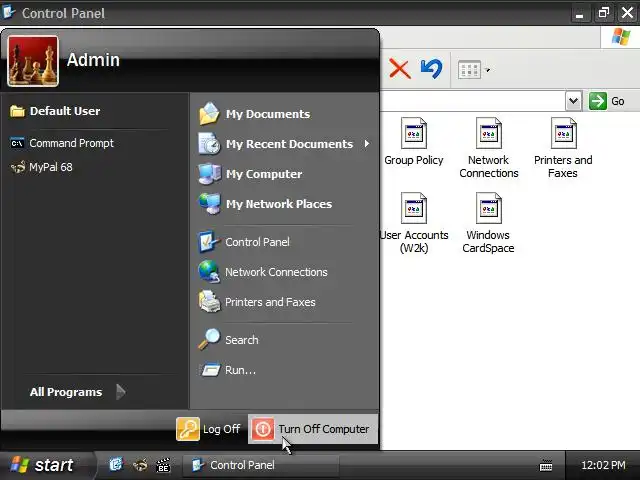Expand the address bar dropdown arrow

573,101
